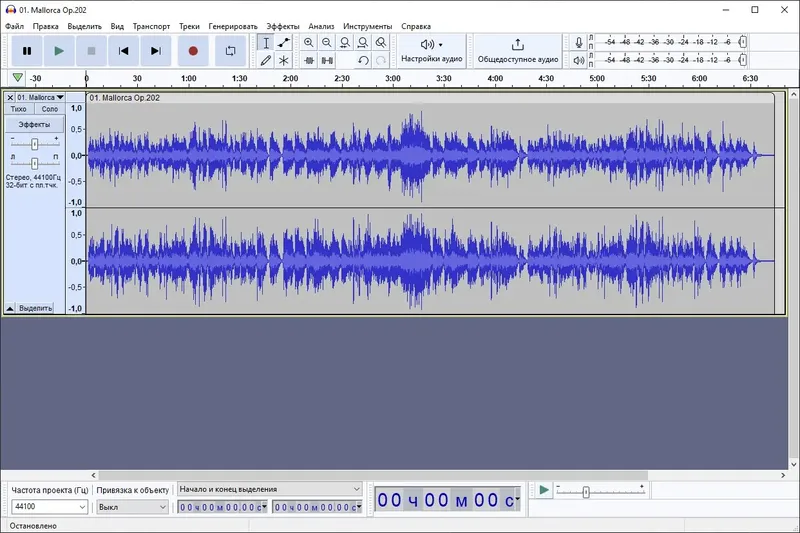Click the track Эффекты button
The width and height of the screenshot is (800, 533).
pos(34,124)
